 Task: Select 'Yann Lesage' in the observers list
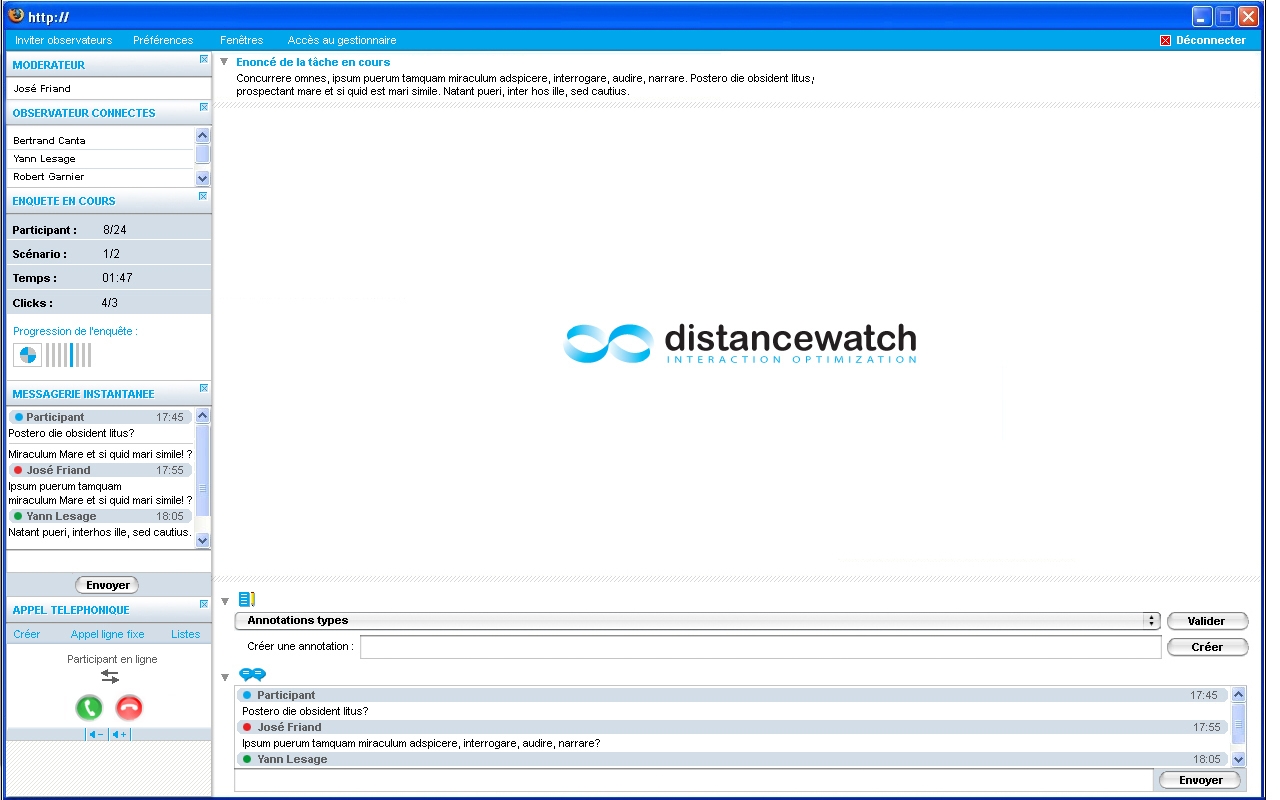coord(44,159)
